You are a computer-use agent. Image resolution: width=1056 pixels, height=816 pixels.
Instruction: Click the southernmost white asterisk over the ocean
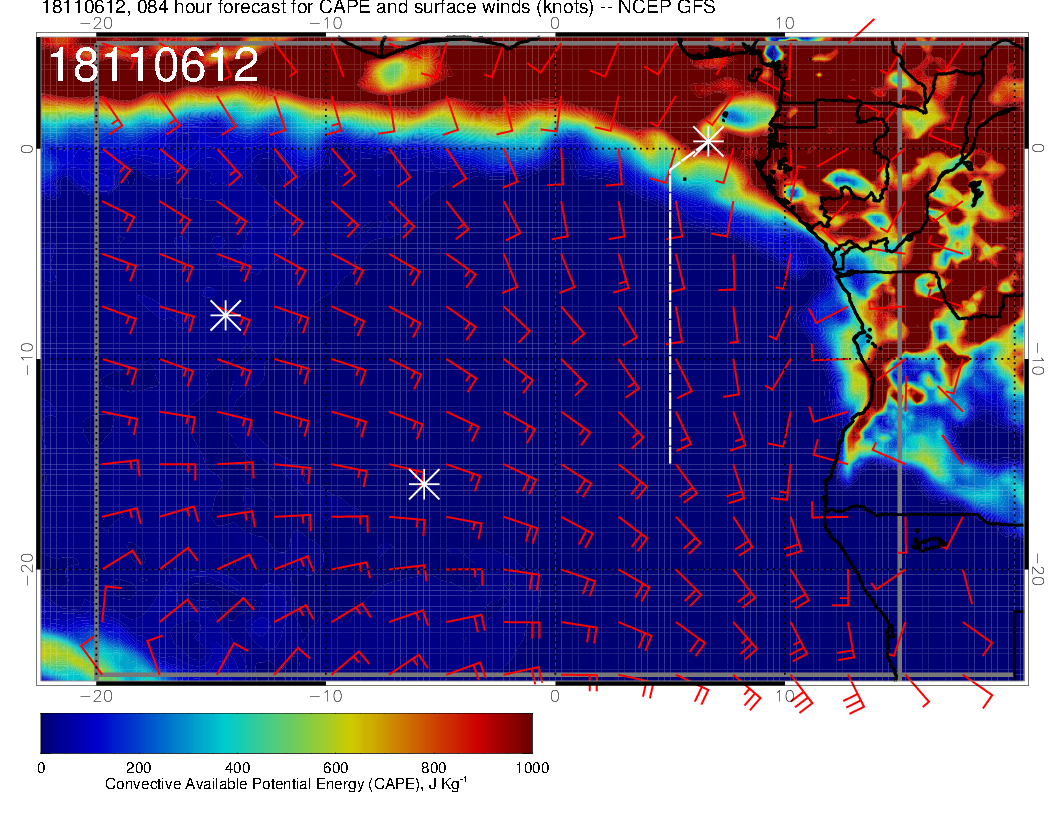click(x=423, y=483)
